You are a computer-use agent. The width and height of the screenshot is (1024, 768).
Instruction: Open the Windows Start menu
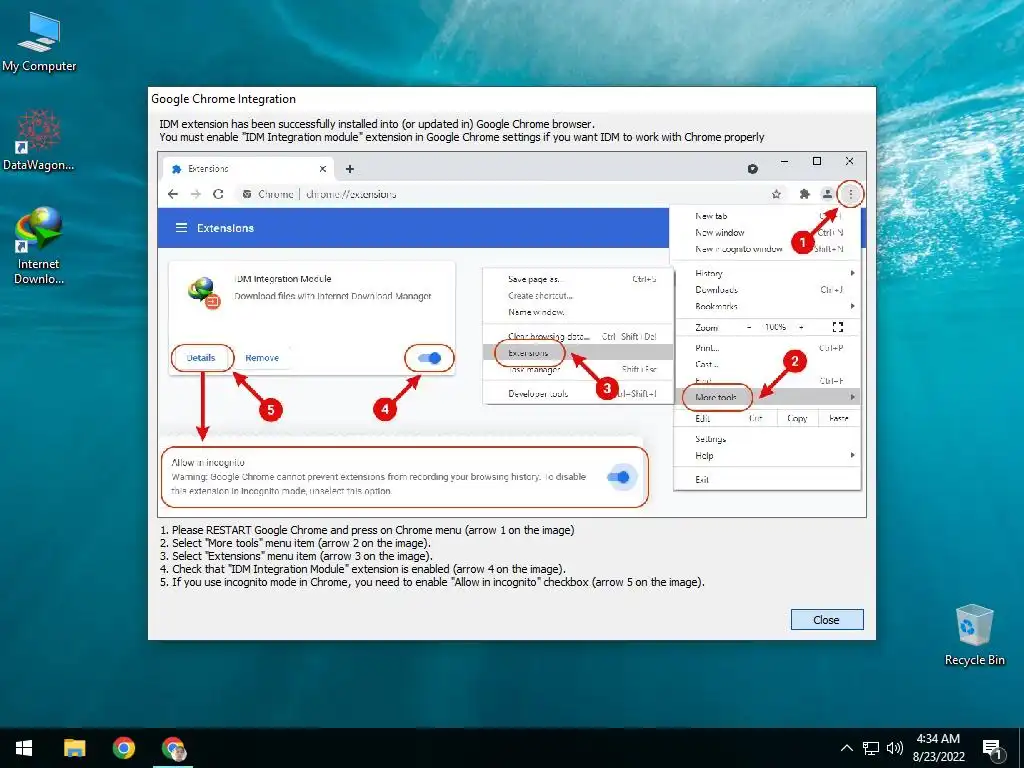coord(24,748)
